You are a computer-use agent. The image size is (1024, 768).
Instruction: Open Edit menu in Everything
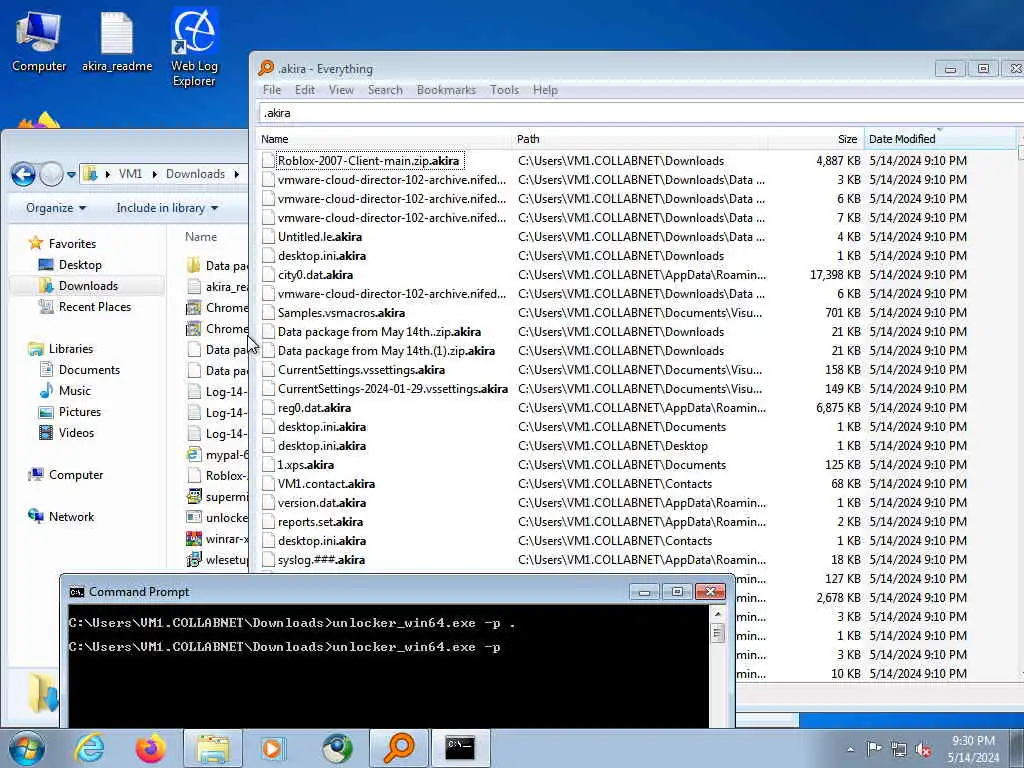[x=304, y=90]
